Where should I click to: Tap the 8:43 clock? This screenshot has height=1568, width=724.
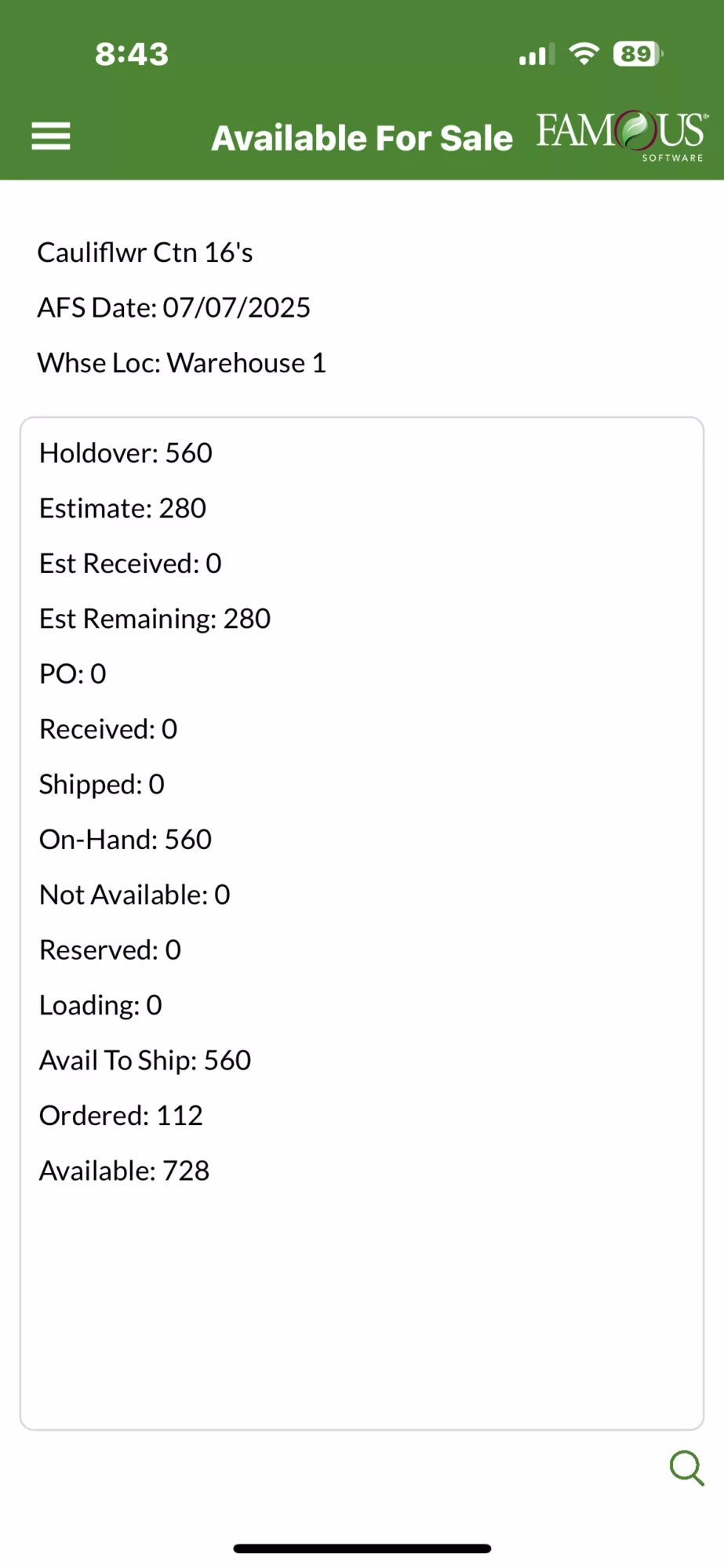coord(132,54)
